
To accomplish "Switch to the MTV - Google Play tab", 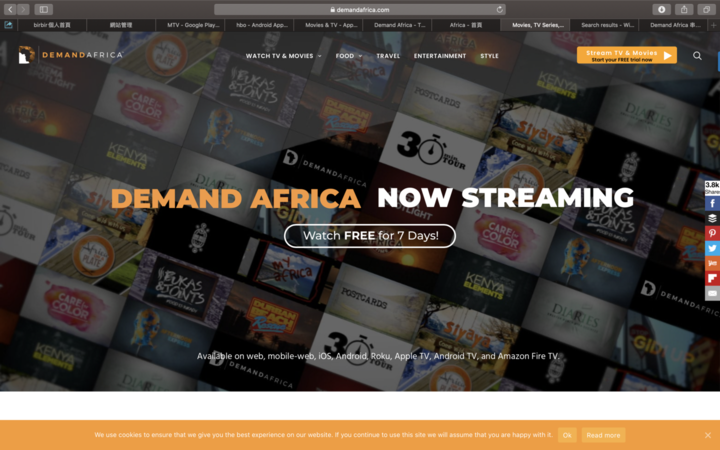I will coord(193,25).
